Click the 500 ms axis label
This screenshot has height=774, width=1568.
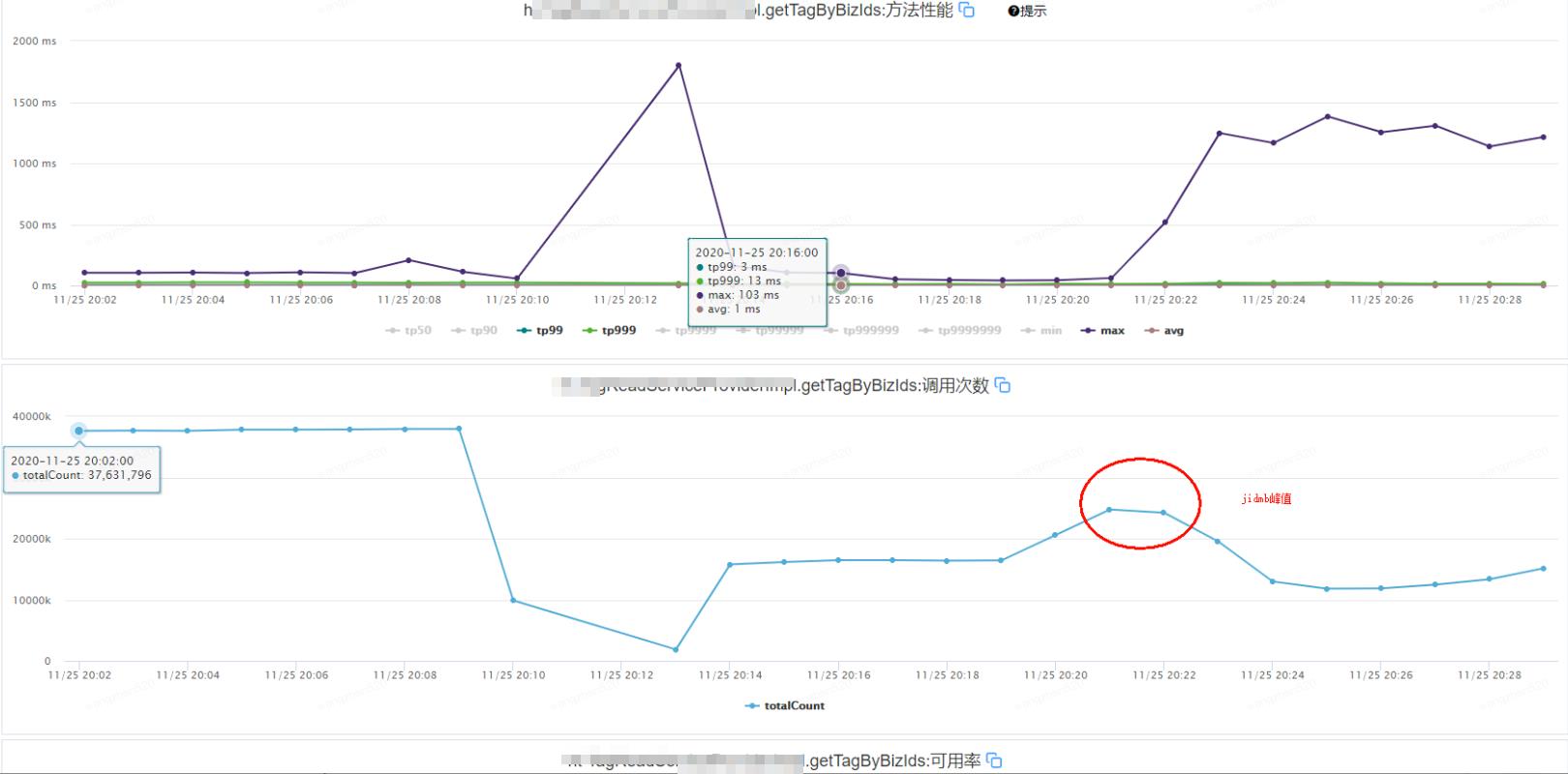39,225
